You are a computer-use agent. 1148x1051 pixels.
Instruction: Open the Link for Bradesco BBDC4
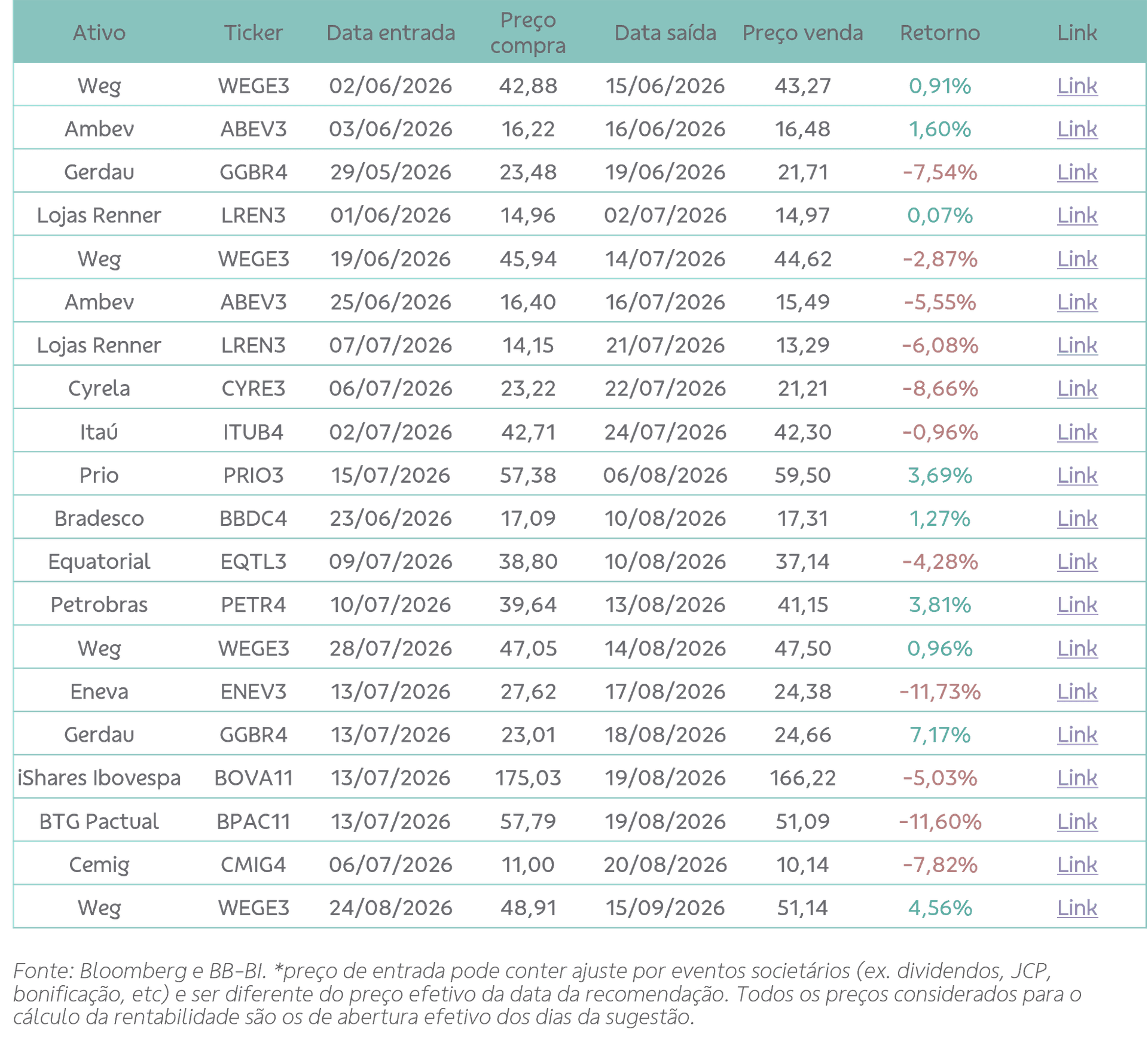tap(1076, 519)
